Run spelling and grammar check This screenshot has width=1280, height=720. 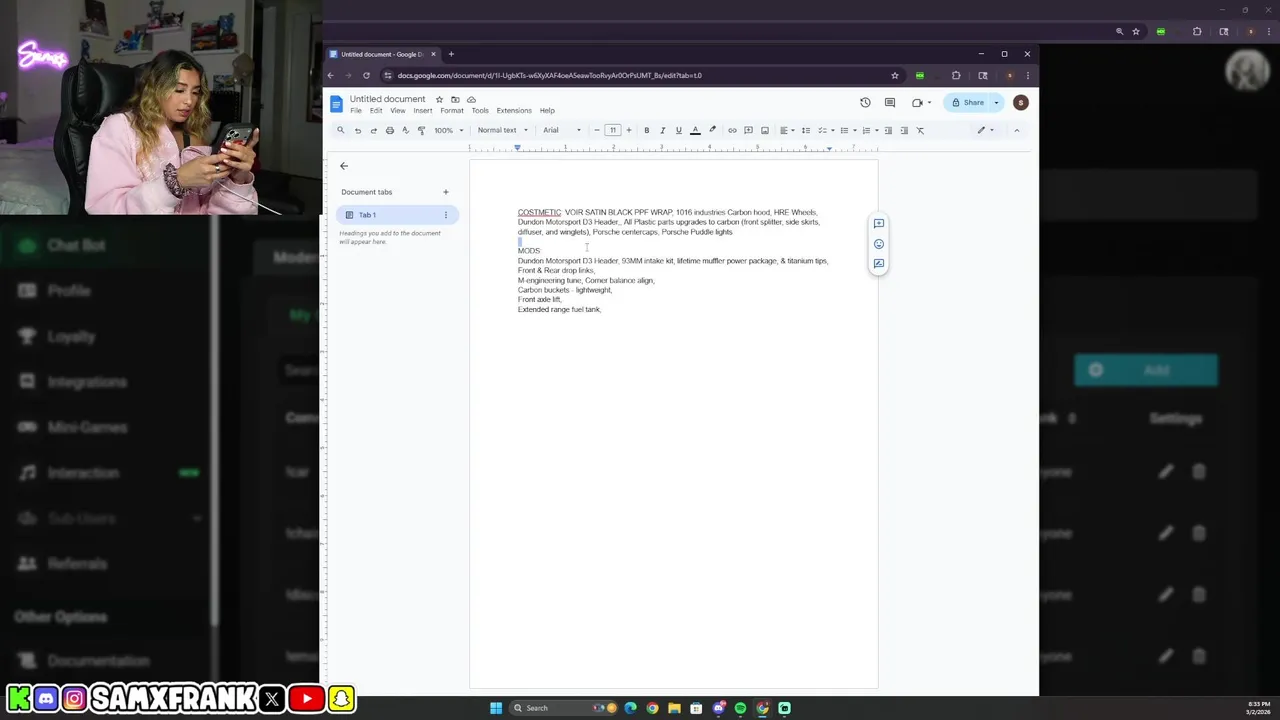405,130
